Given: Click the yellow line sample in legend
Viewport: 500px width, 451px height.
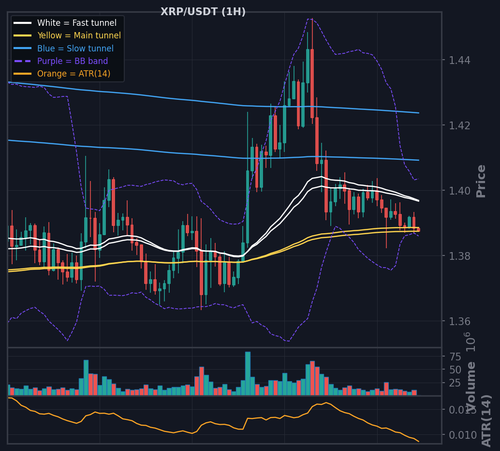Looking at the screenshot, I should click(x=22, y=36).
